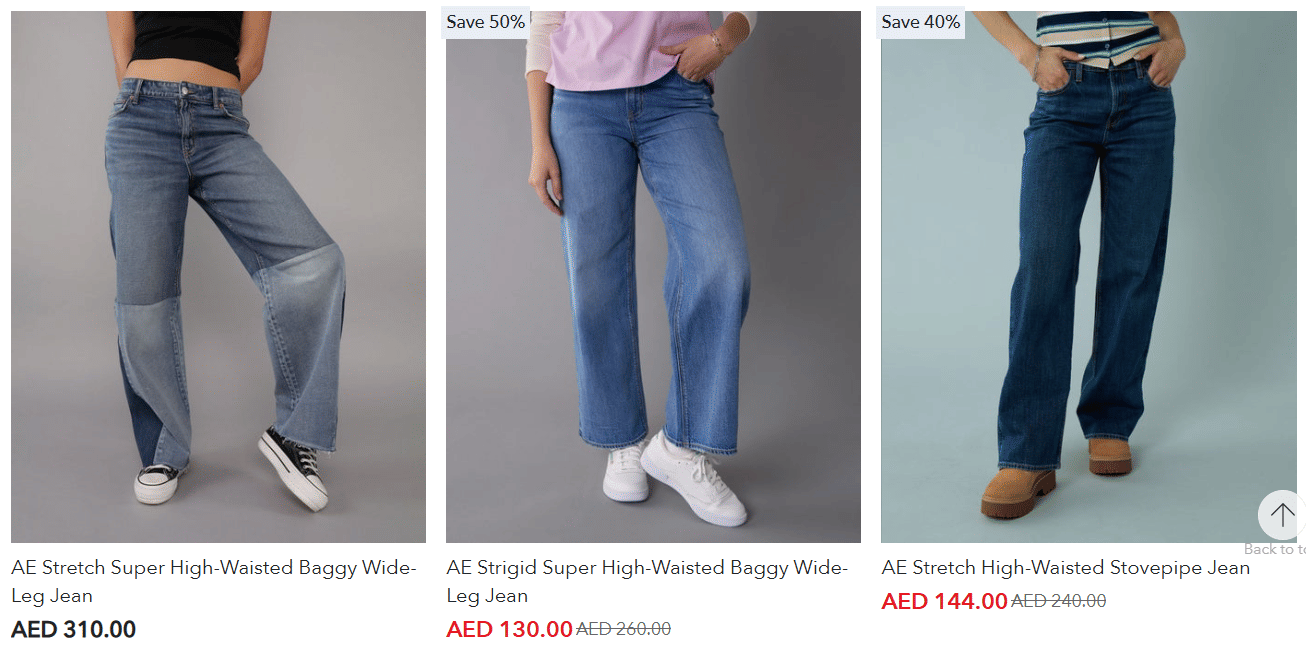Open AE Stretch Super High-Waisted Baggy Wide-Leg Jean title

(x=214, y=582)
